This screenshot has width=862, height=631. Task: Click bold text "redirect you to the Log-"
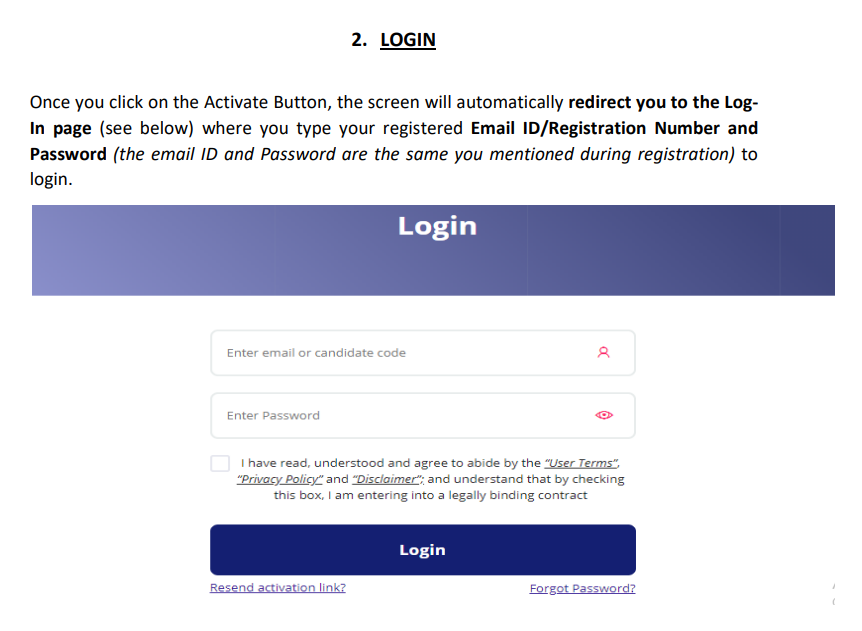(663, 102)
